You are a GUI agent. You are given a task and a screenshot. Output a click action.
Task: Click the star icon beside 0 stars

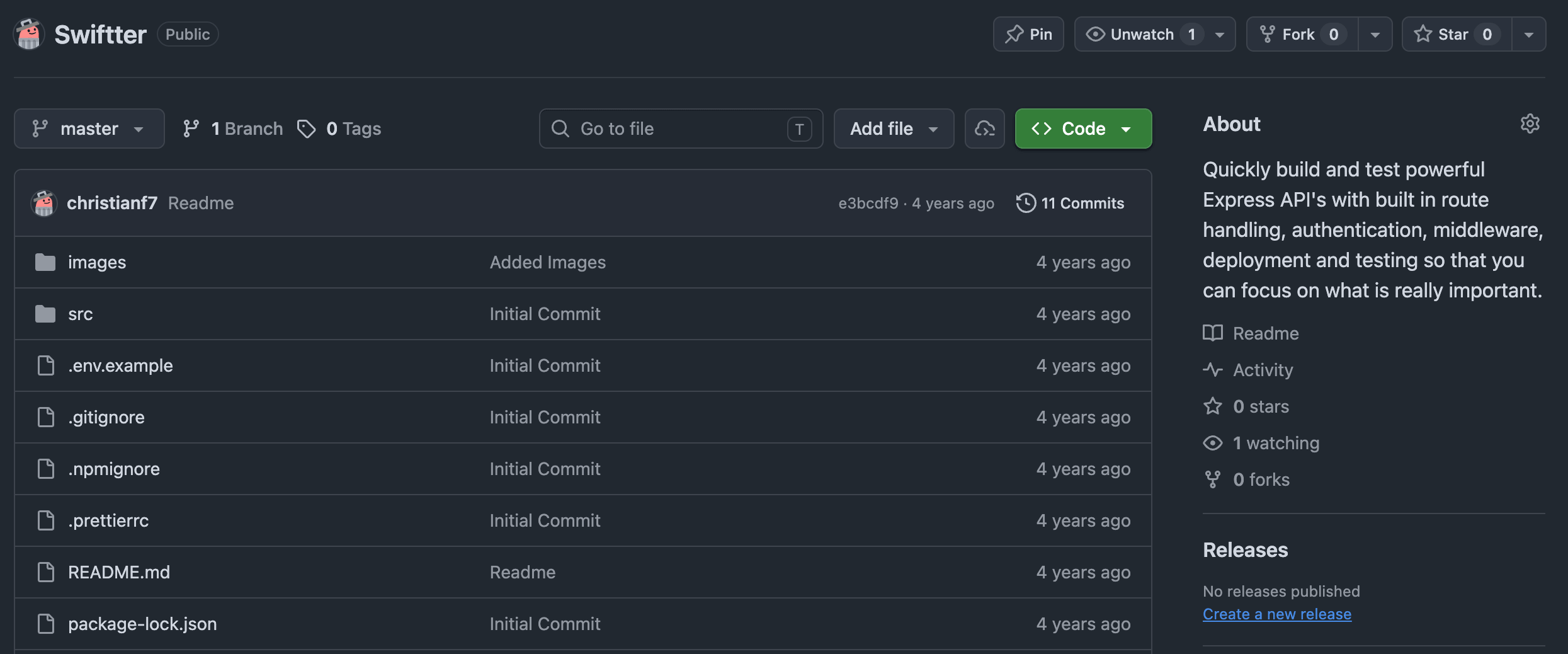point(1213,406)
